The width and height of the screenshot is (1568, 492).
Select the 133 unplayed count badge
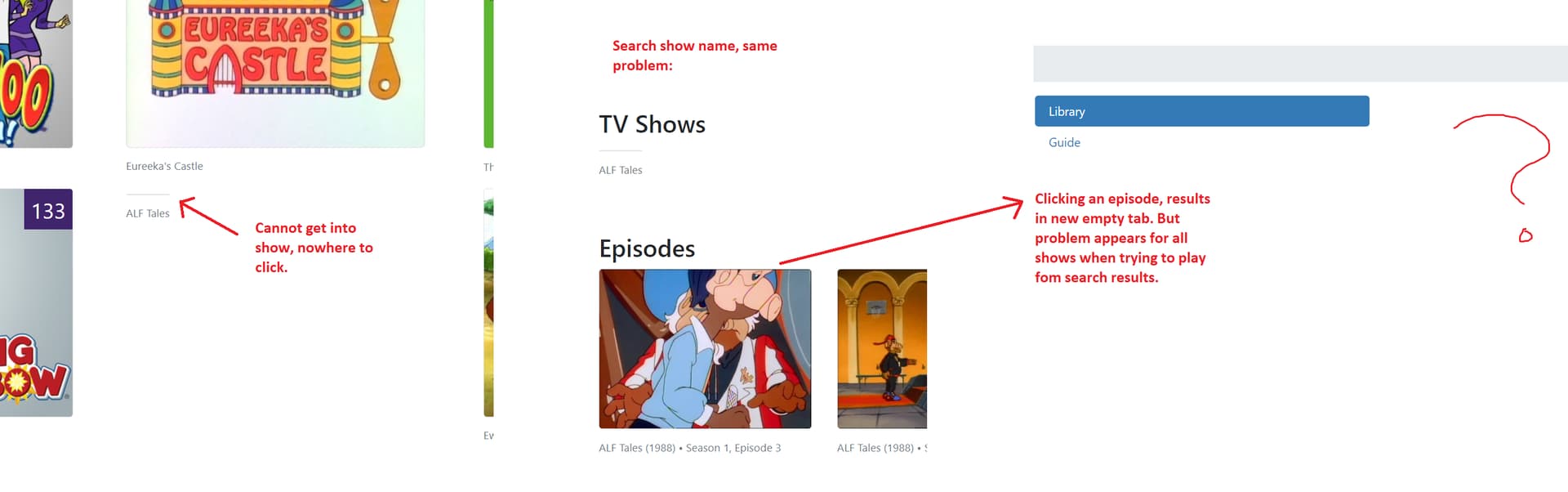(48, 210)
